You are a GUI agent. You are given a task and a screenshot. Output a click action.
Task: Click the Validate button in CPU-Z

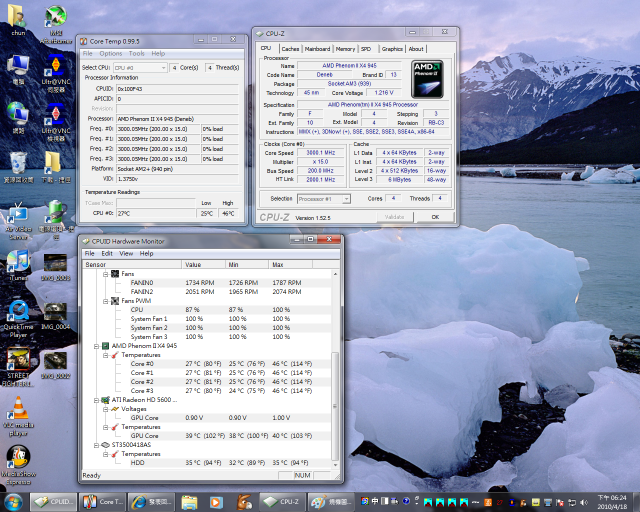394,217
